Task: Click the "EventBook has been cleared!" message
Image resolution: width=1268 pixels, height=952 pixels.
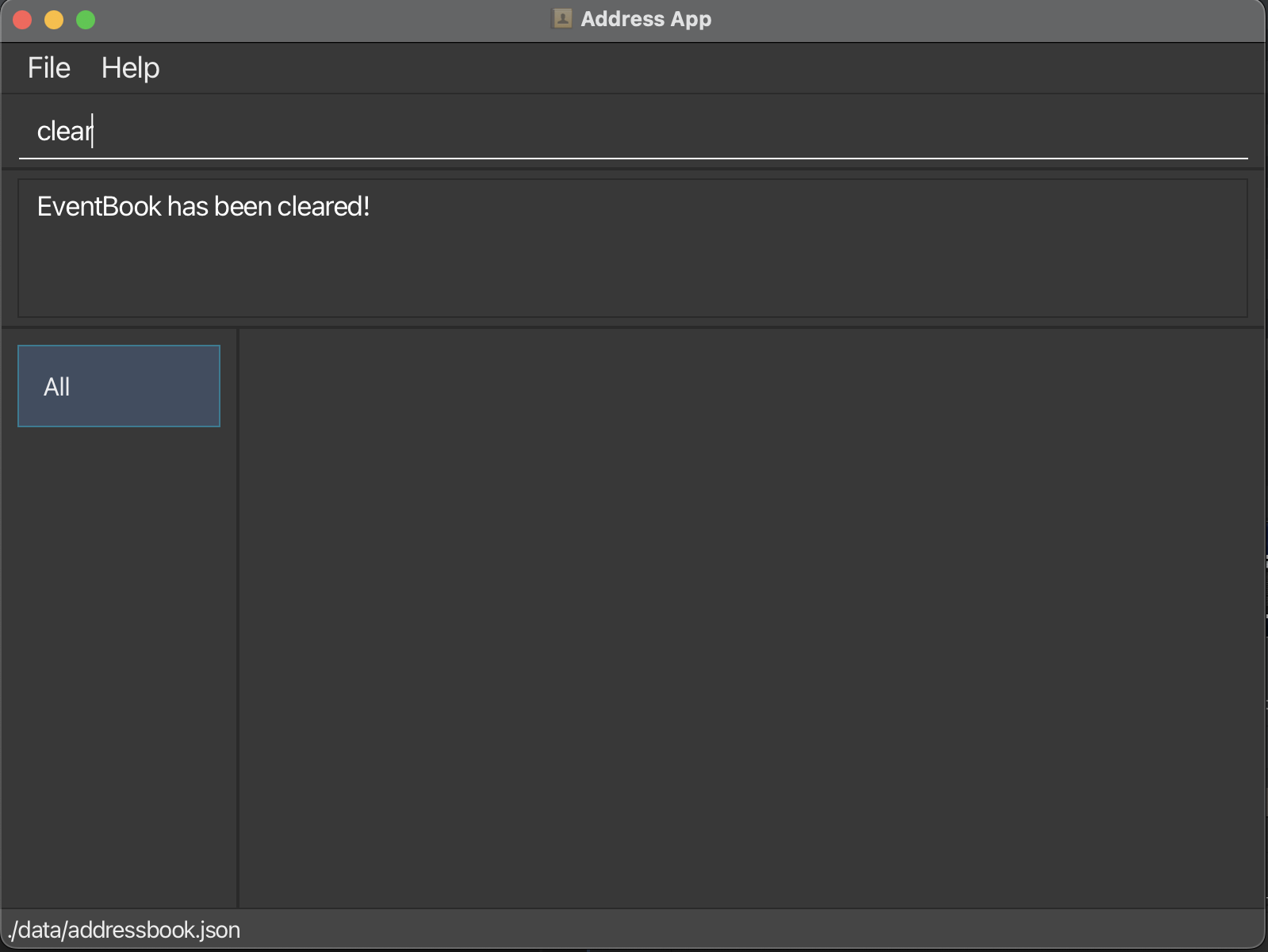Action: pos(203,207)
